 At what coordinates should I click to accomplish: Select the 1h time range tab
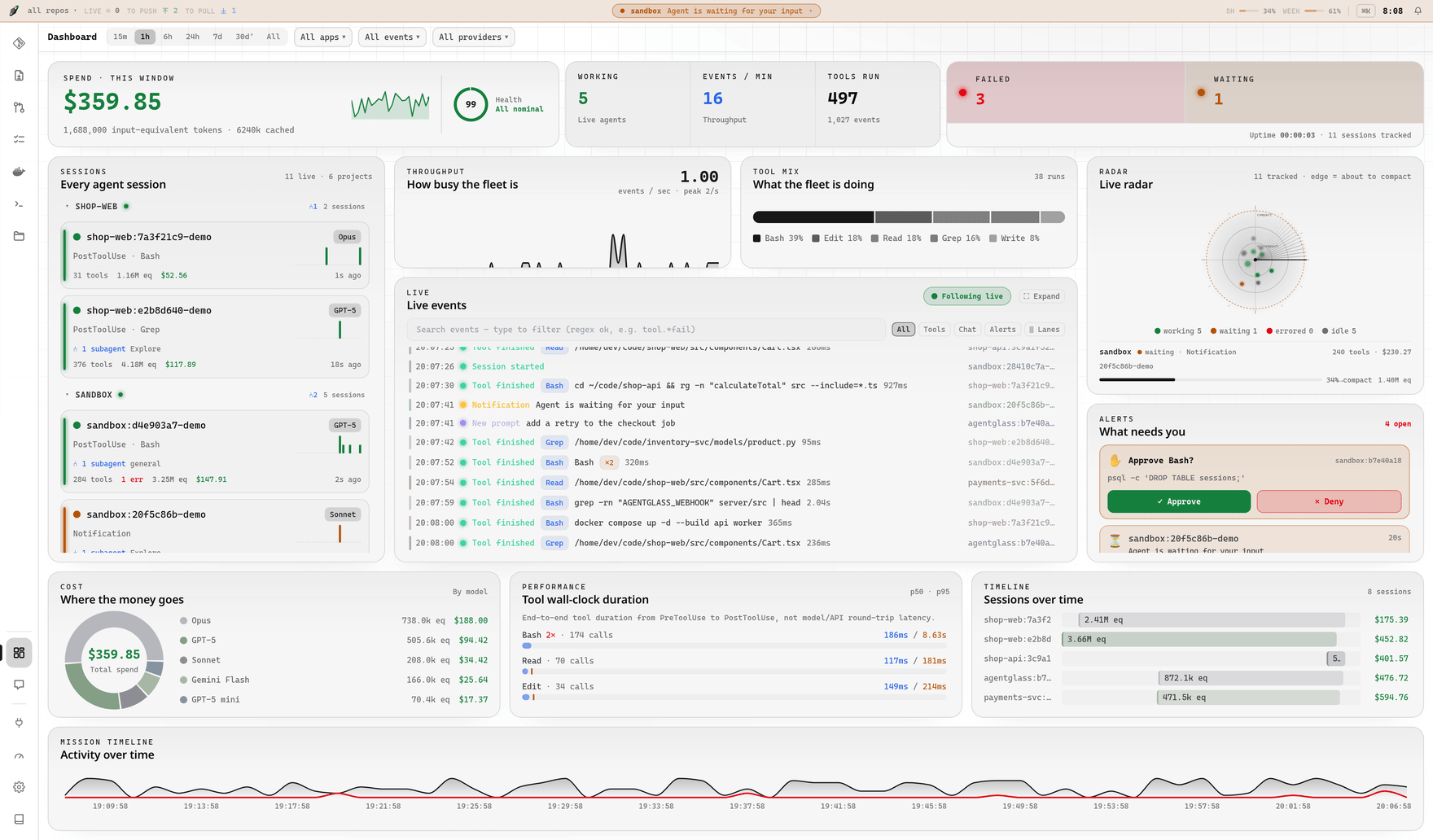tap(145, 37)
